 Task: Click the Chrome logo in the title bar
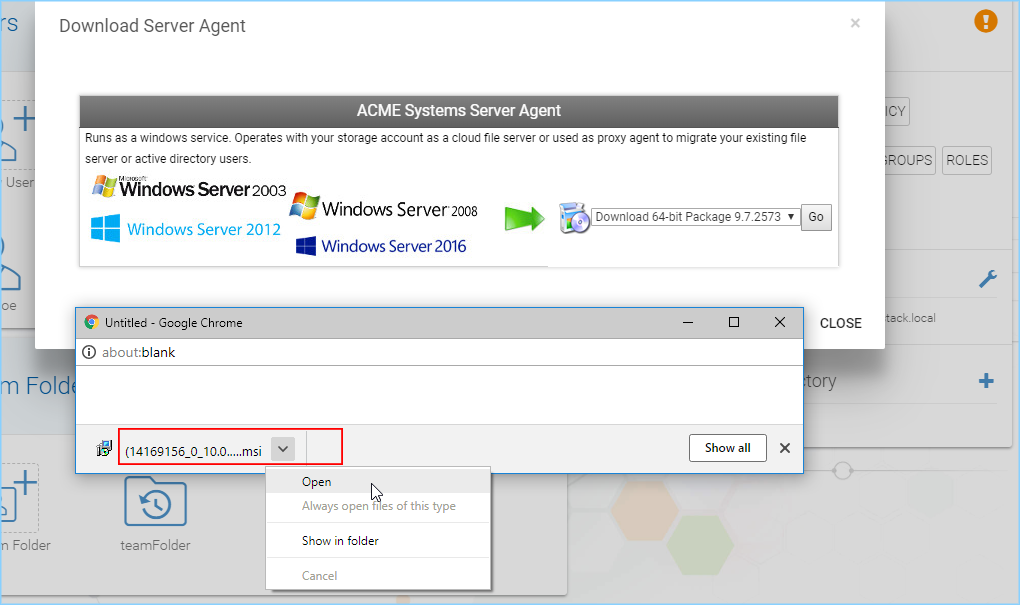tap(91, 322)
